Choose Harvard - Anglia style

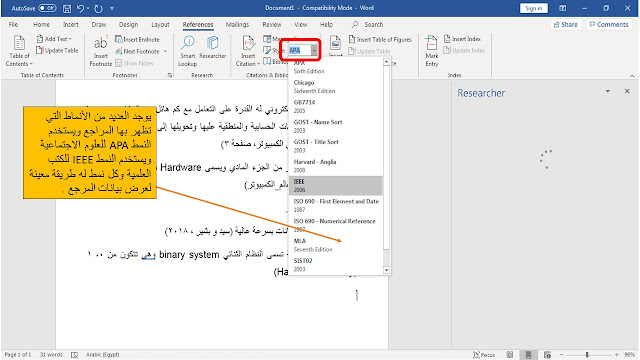pyautogui.click(x=336, y=166)
